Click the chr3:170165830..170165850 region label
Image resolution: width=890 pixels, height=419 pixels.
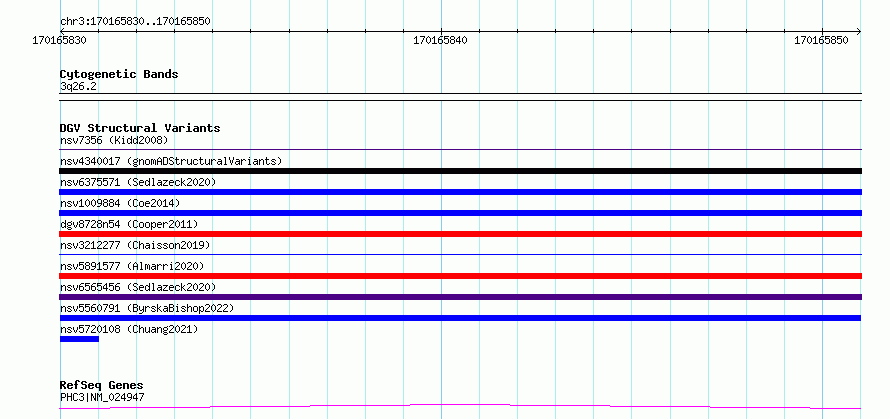(135, 21)
